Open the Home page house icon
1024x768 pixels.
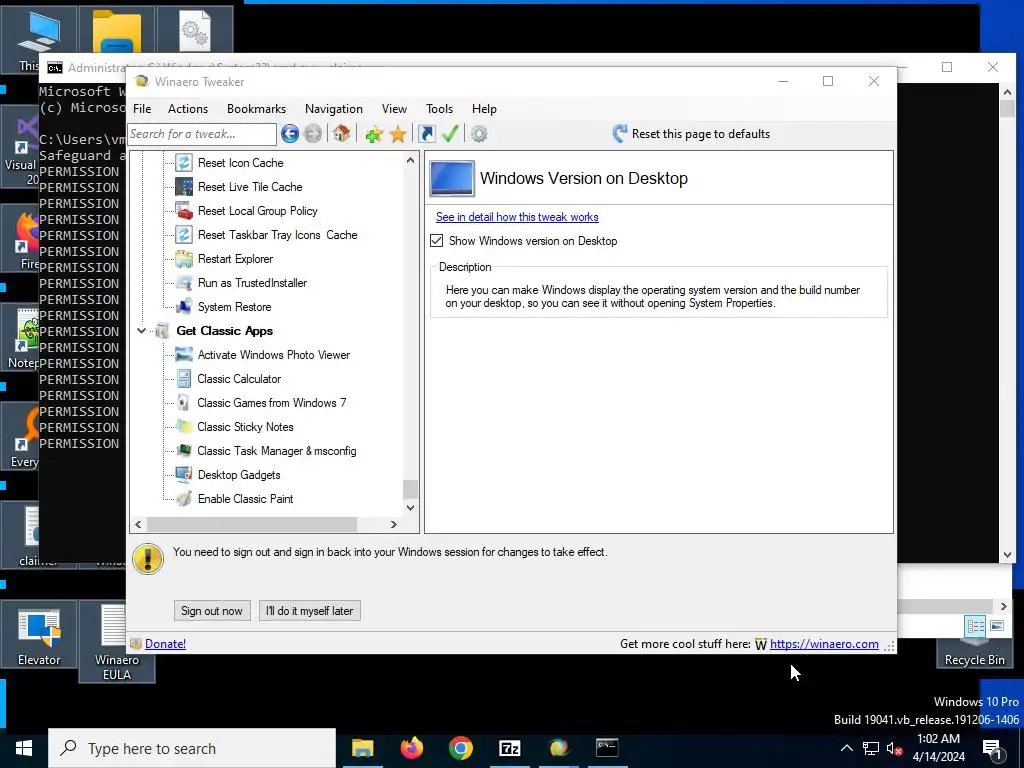pos(341,134)
